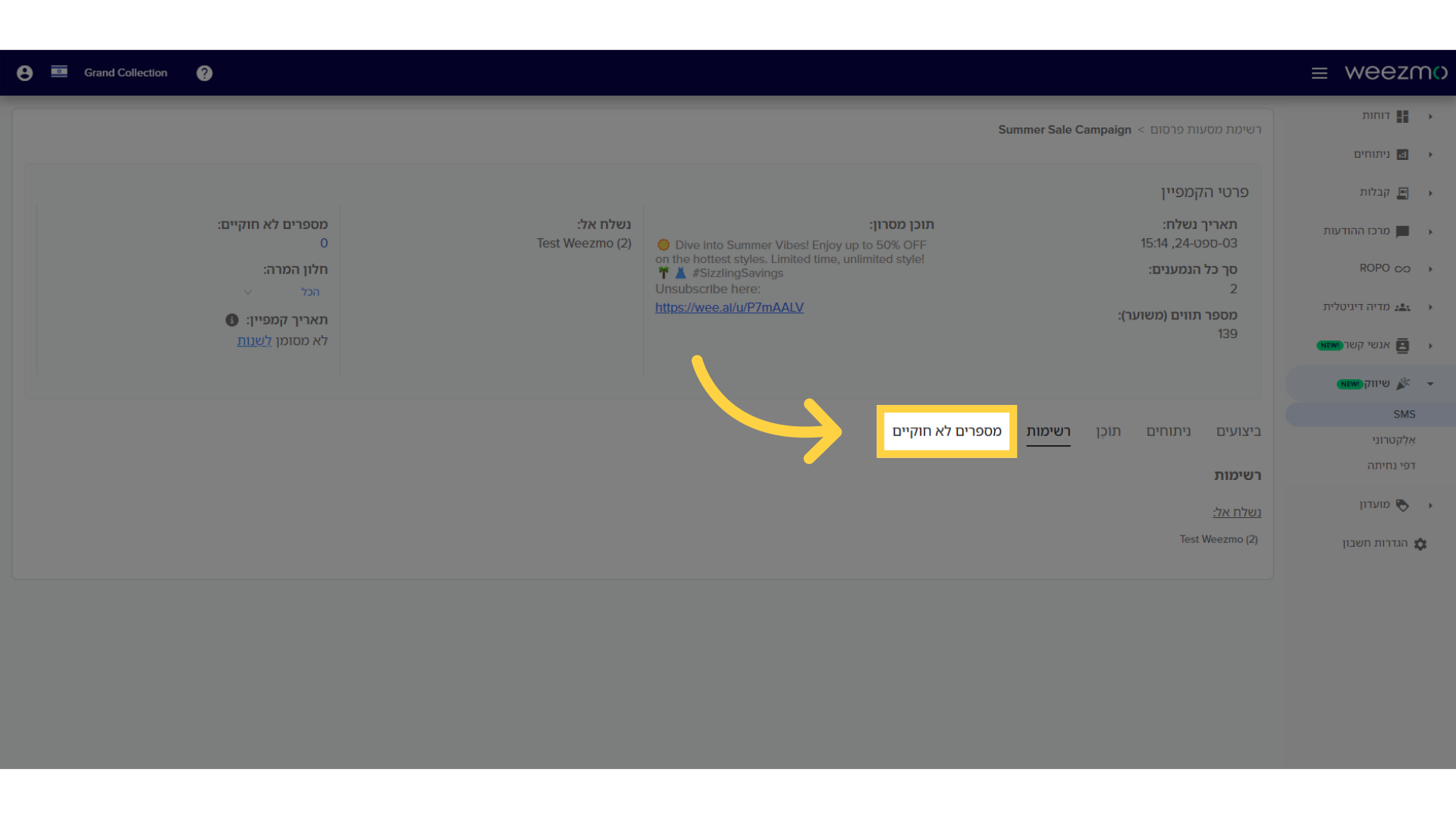This screenshot has width=1456, height=819.
Task: Collapse the שיווק sidebar section arrow
Action: (1430, 384)
